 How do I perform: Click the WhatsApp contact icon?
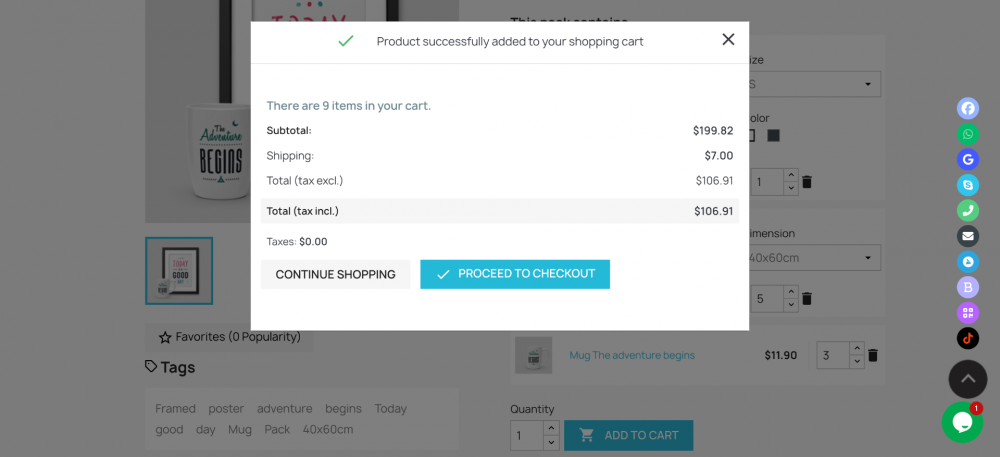click(x=967, y=134)
